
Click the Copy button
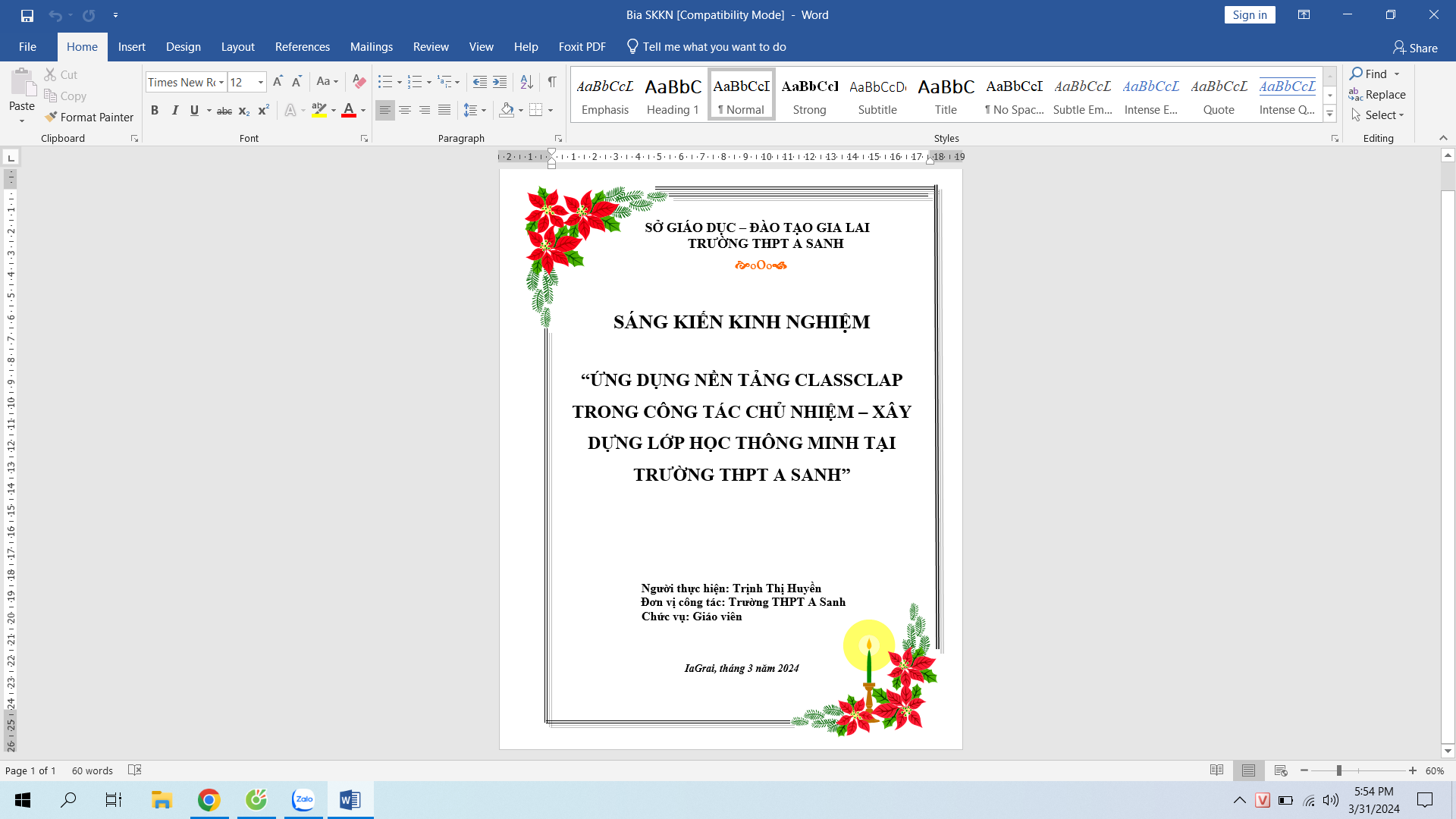pos(65,96)
